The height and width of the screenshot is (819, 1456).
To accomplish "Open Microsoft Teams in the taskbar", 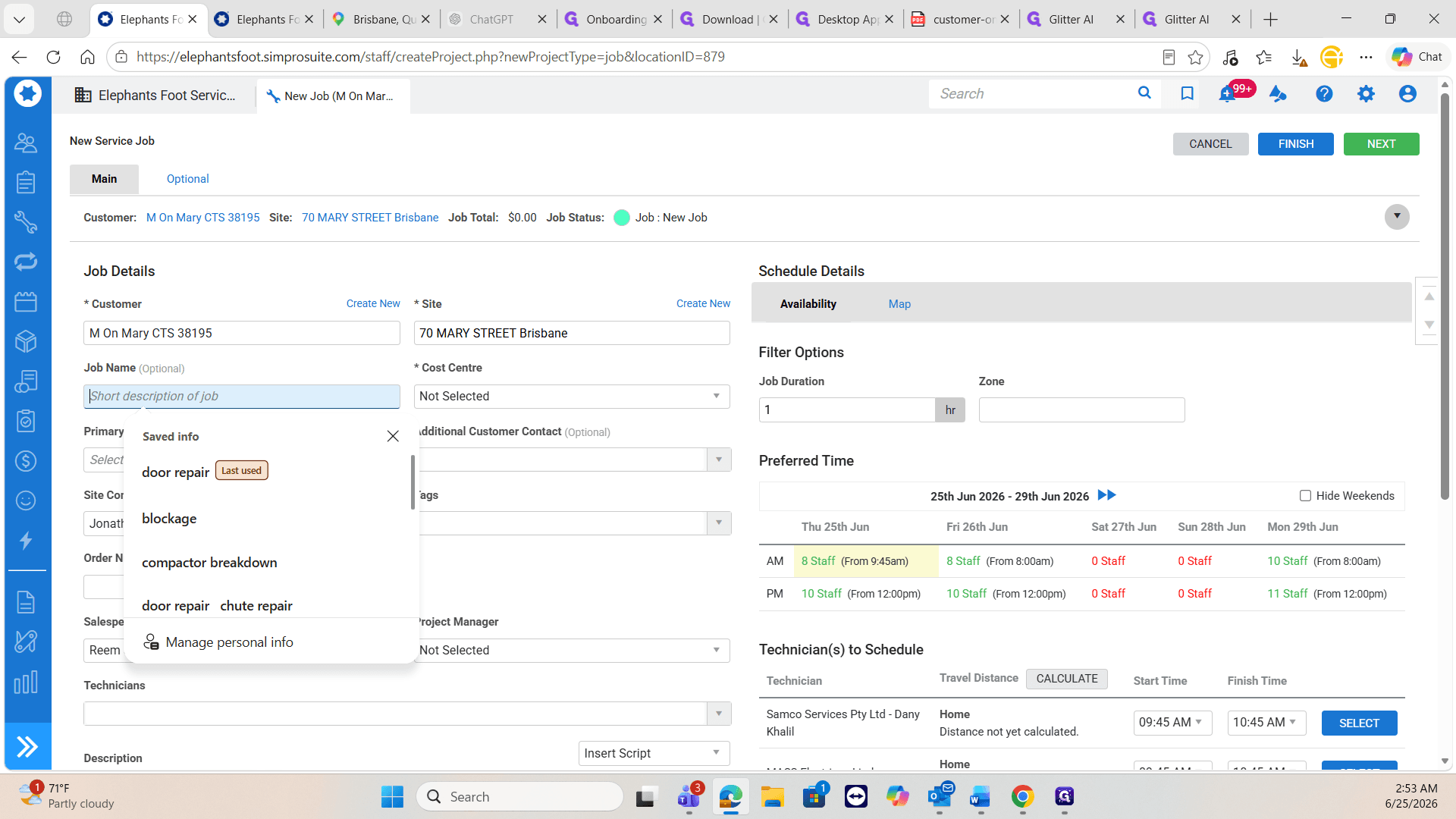I will (x=689, y=796).
